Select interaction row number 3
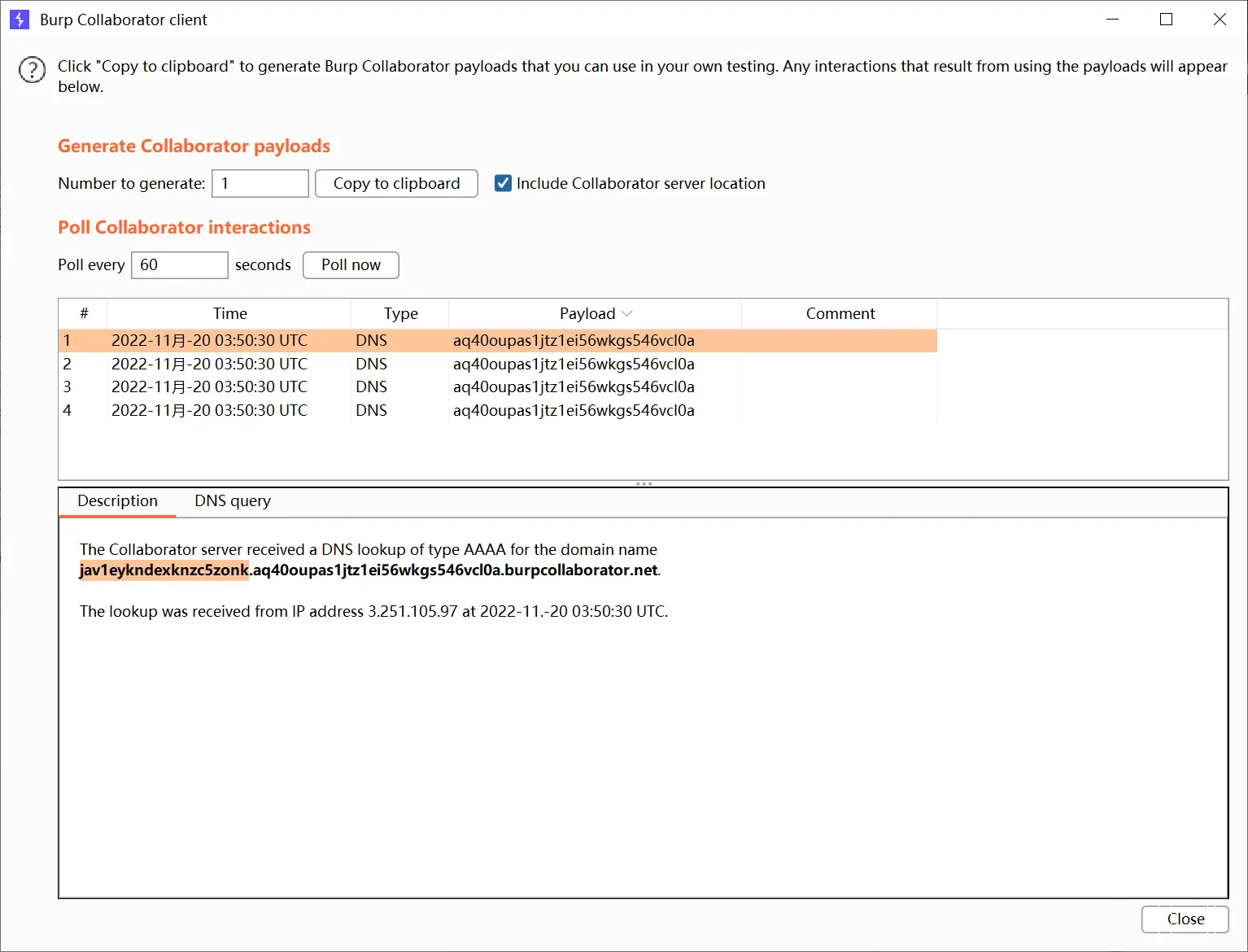This screenshot has width=1248, height=952. point(497,387)
